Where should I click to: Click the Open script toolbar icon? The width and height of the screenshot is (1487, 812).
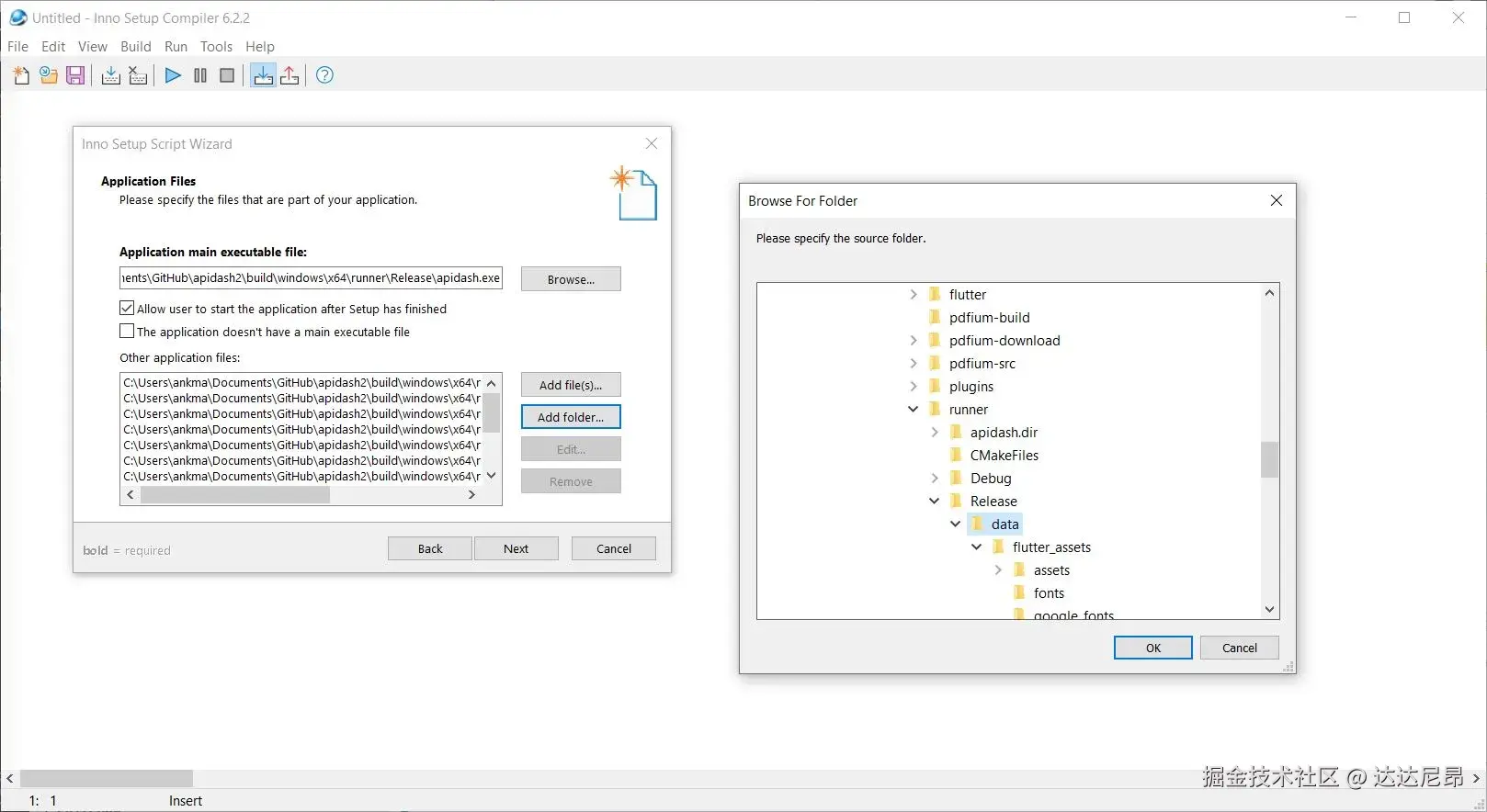point(49,75)
